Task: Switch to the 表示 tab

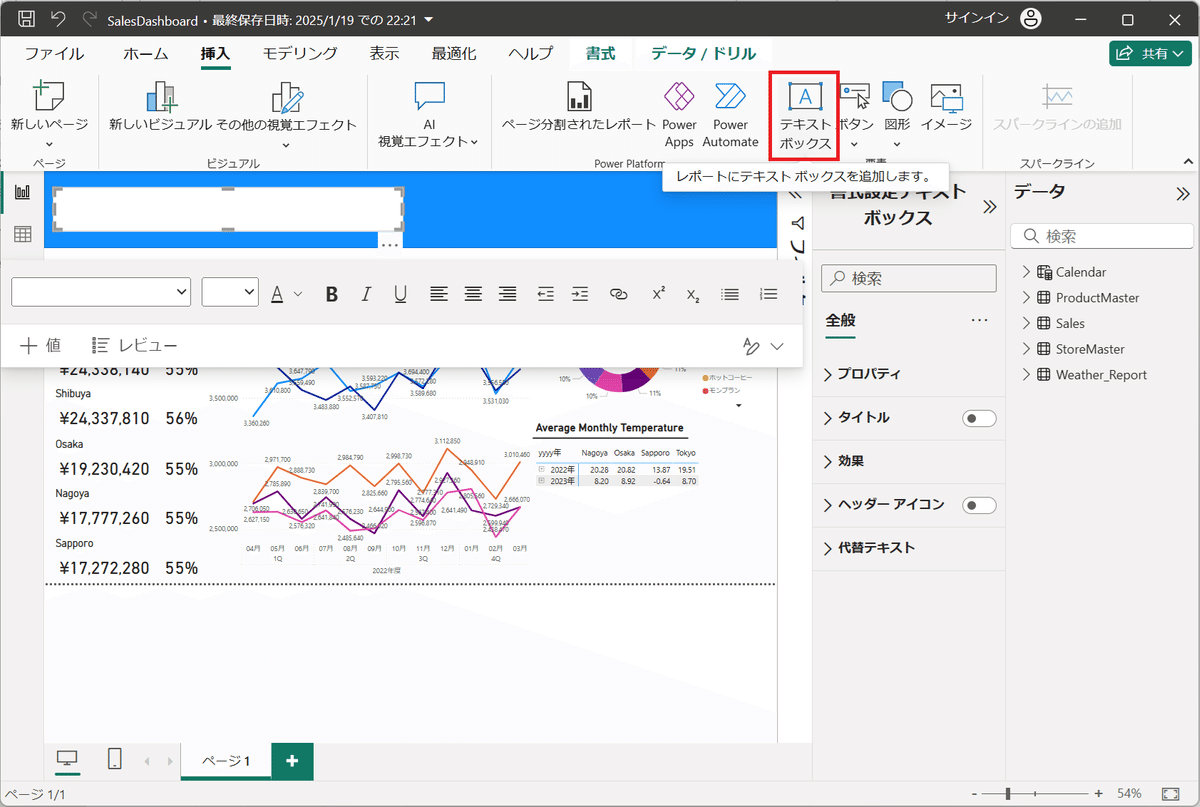Action: [385, 54]
